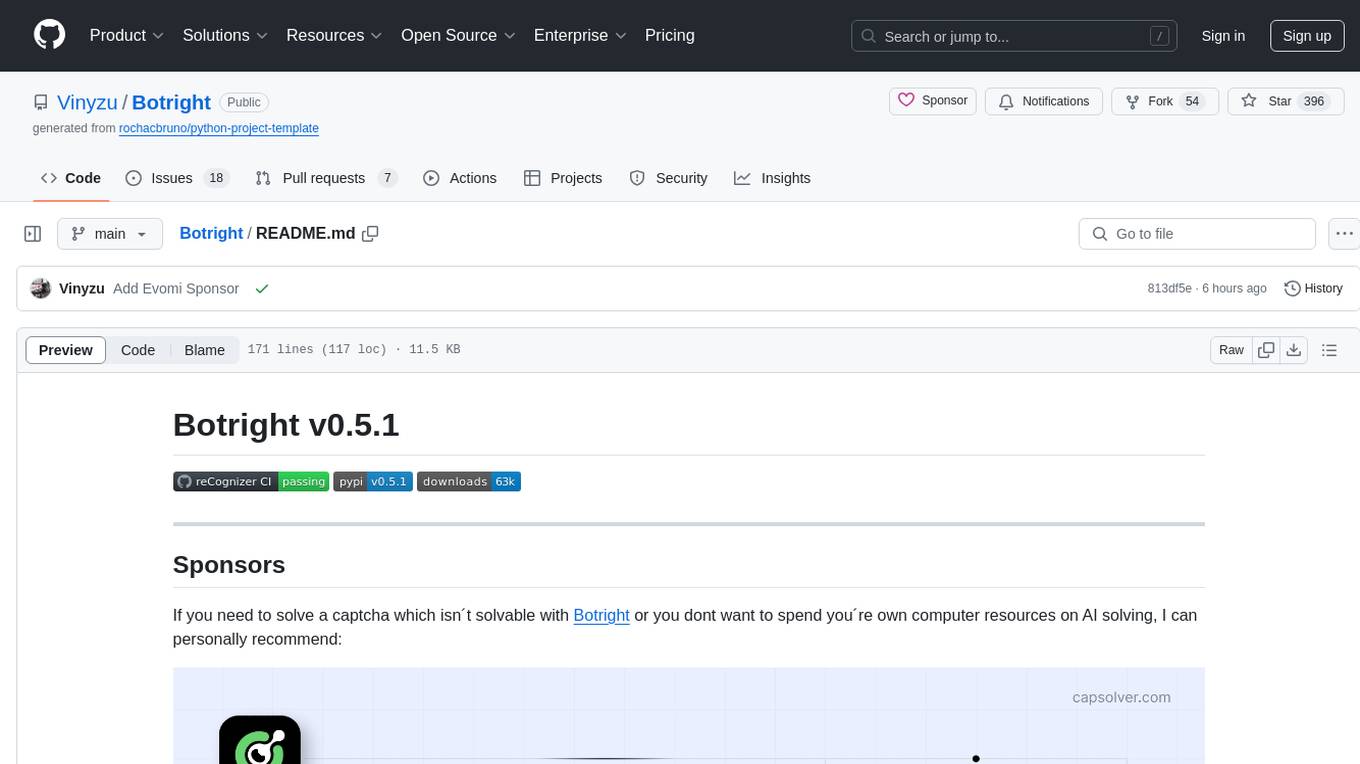Expand the Enterprise menu
The height and width of the screenshot is (764, 1360).
580,35
